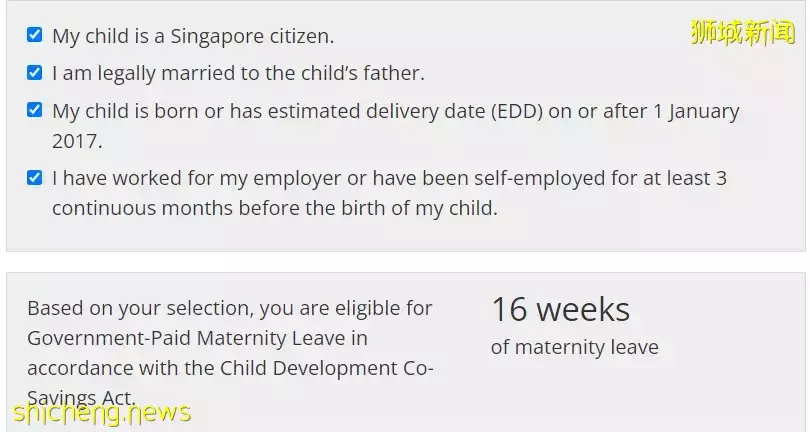Image resolution: width=810 pixels, height=432 pixels.
Task: Click the "Based on your selection" sentence start
Action: coord(130,308)
